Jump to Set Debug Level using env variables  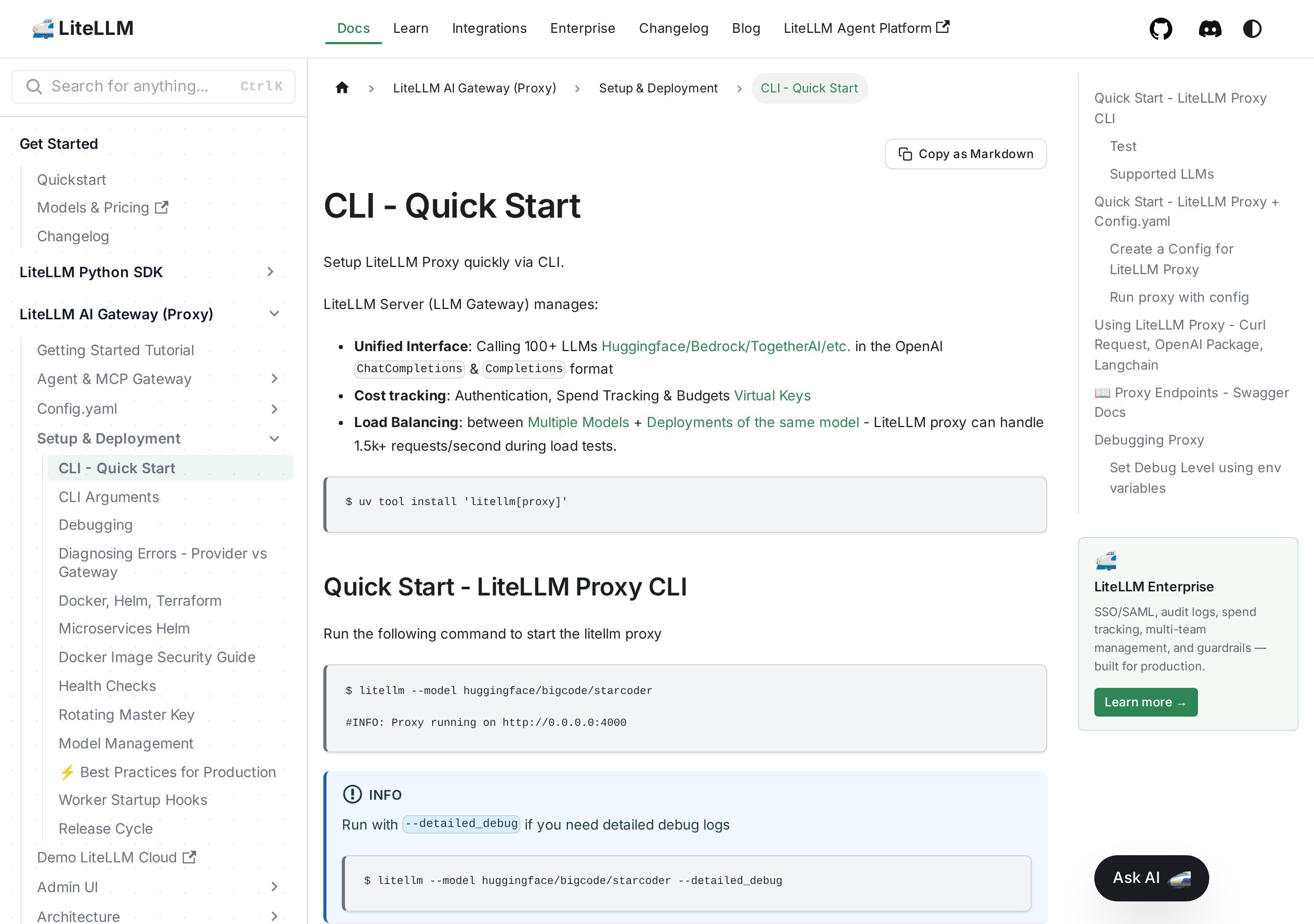coord(1195,477)
